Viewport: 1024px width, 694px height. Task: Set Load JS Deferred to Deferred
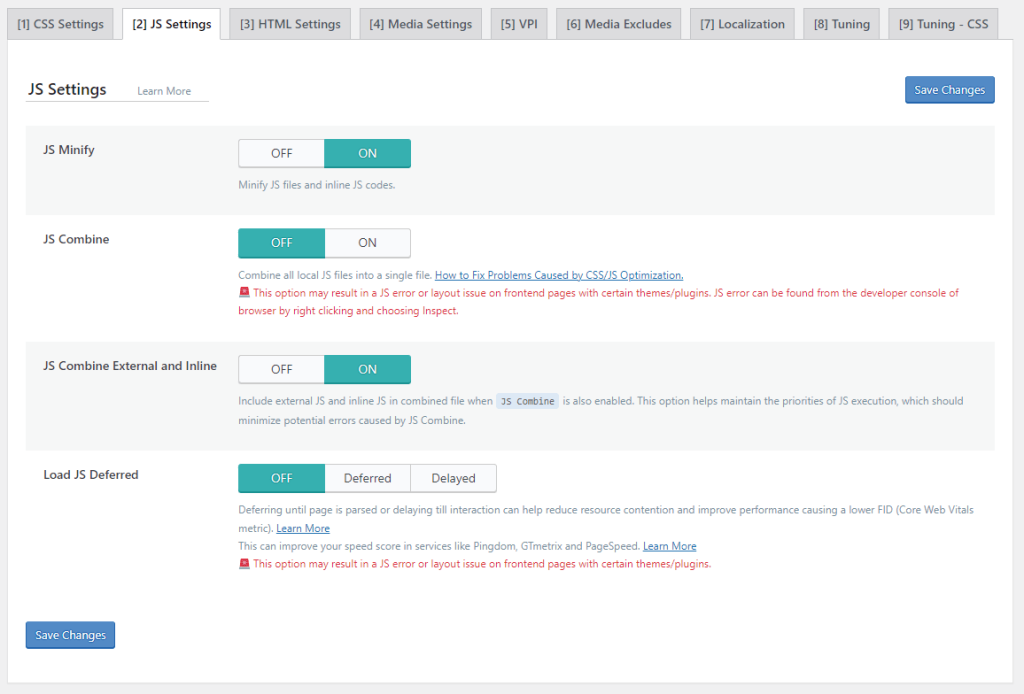pos(367,478)
